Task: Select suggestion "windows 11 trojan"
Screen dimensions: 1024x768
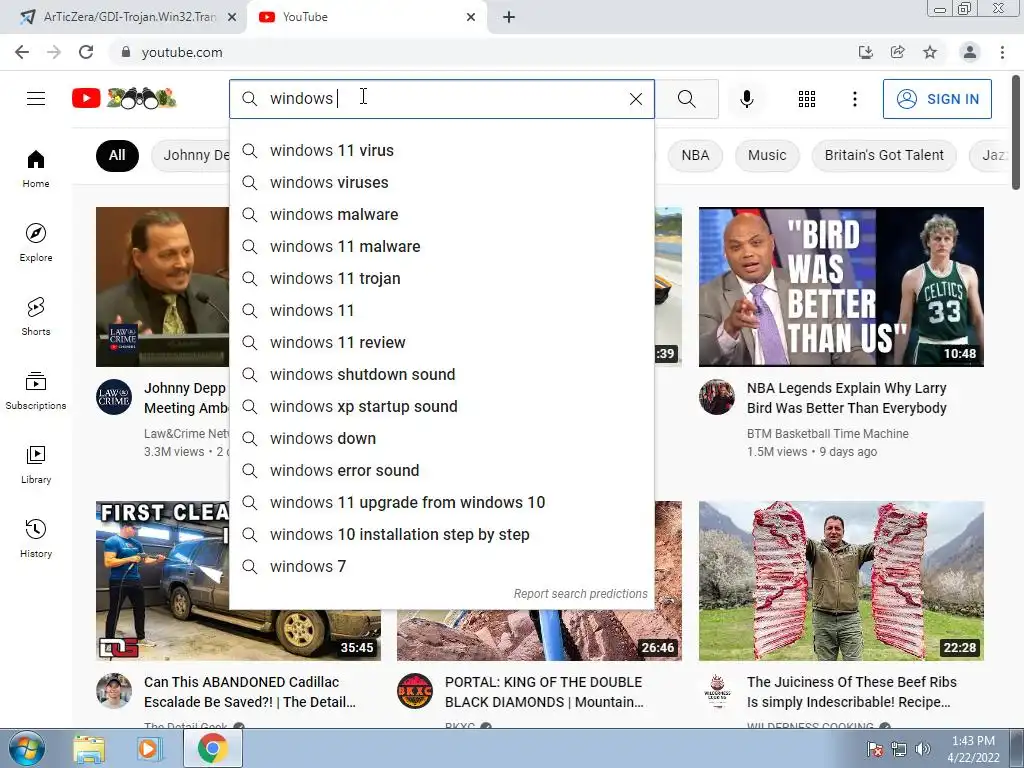Action: click(x=441, y=278)
